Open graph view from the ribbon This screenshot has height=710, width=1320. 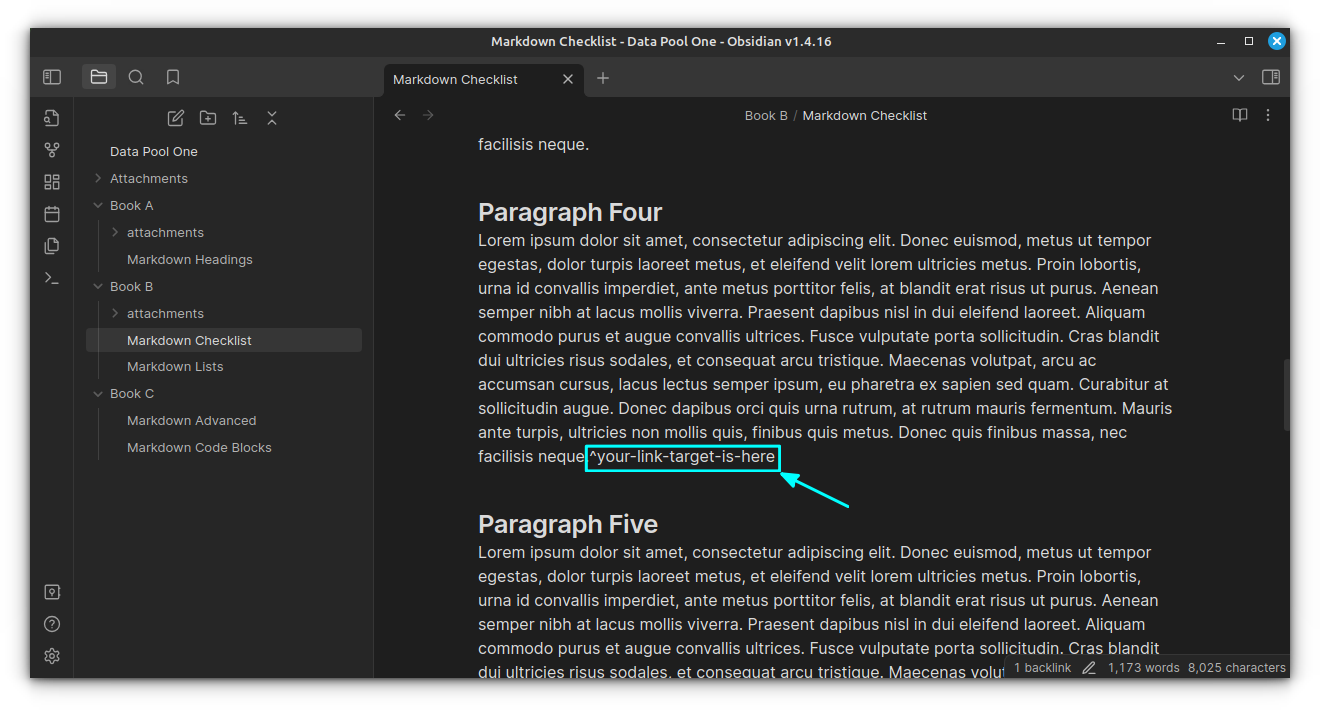pyautogui.click(x=52, y=150)
